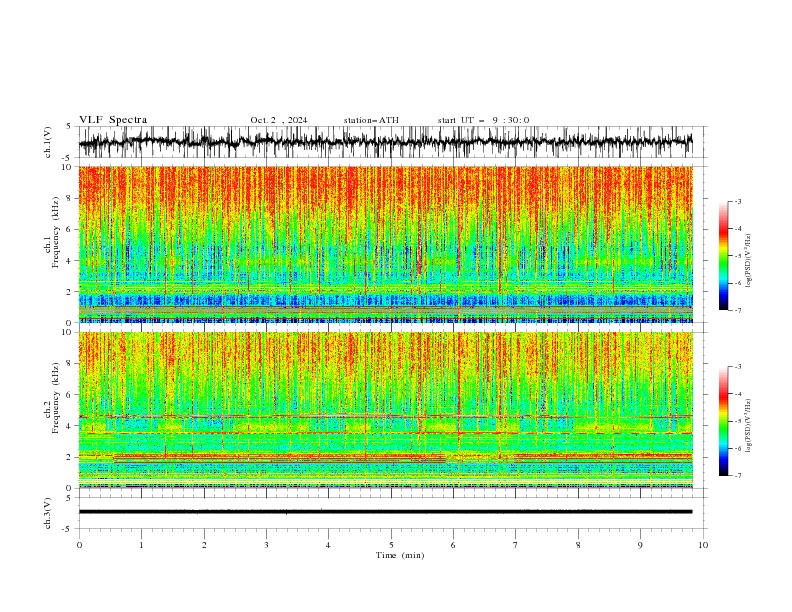The height and width of the screenshot is (612, 792).
Task: Click the "station=ATH" header label
Action: tap(371, 120)
